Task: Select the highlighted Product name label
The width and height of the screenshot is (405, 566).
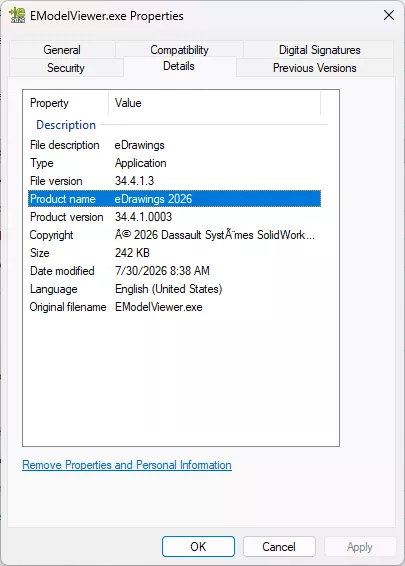Action: coord(63,199)
